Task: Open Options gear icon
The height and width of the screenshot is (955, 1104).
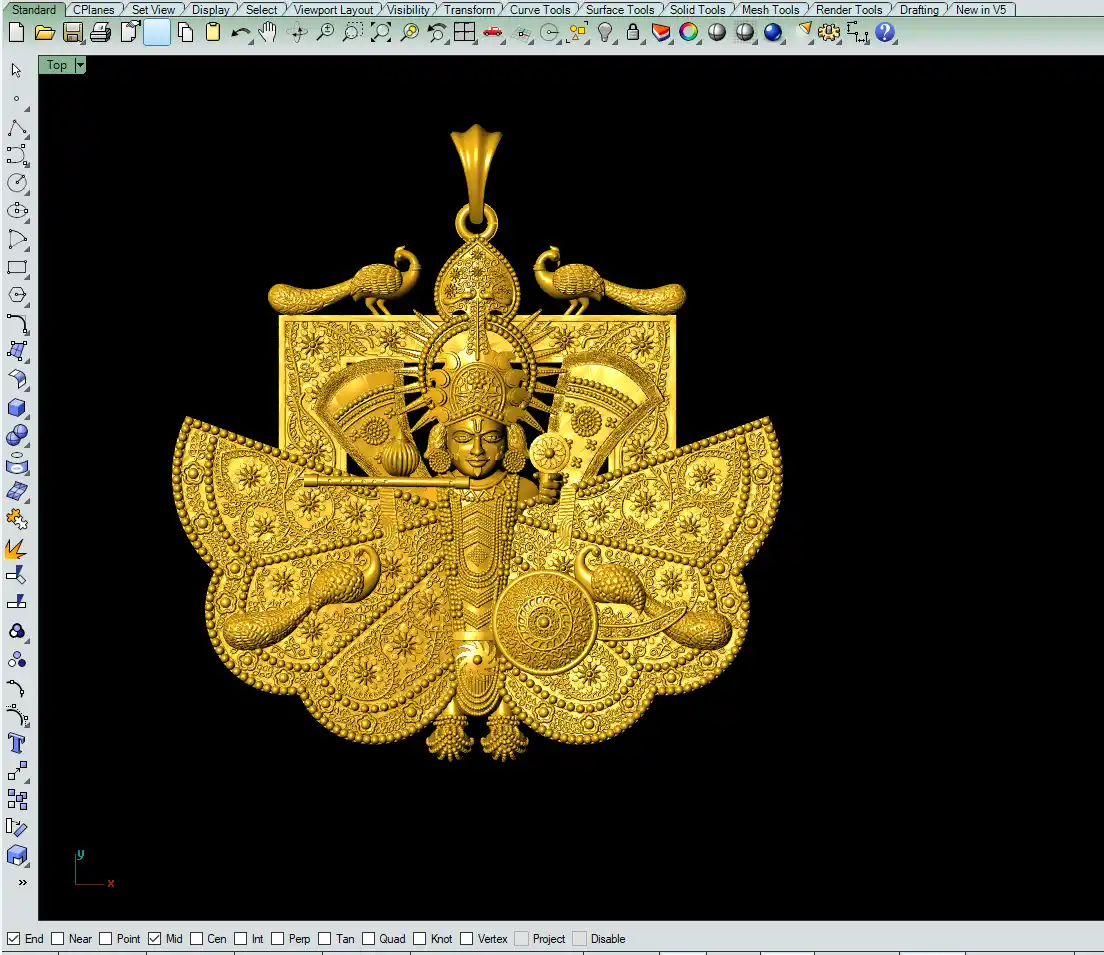Action: [x=828, y=32]
